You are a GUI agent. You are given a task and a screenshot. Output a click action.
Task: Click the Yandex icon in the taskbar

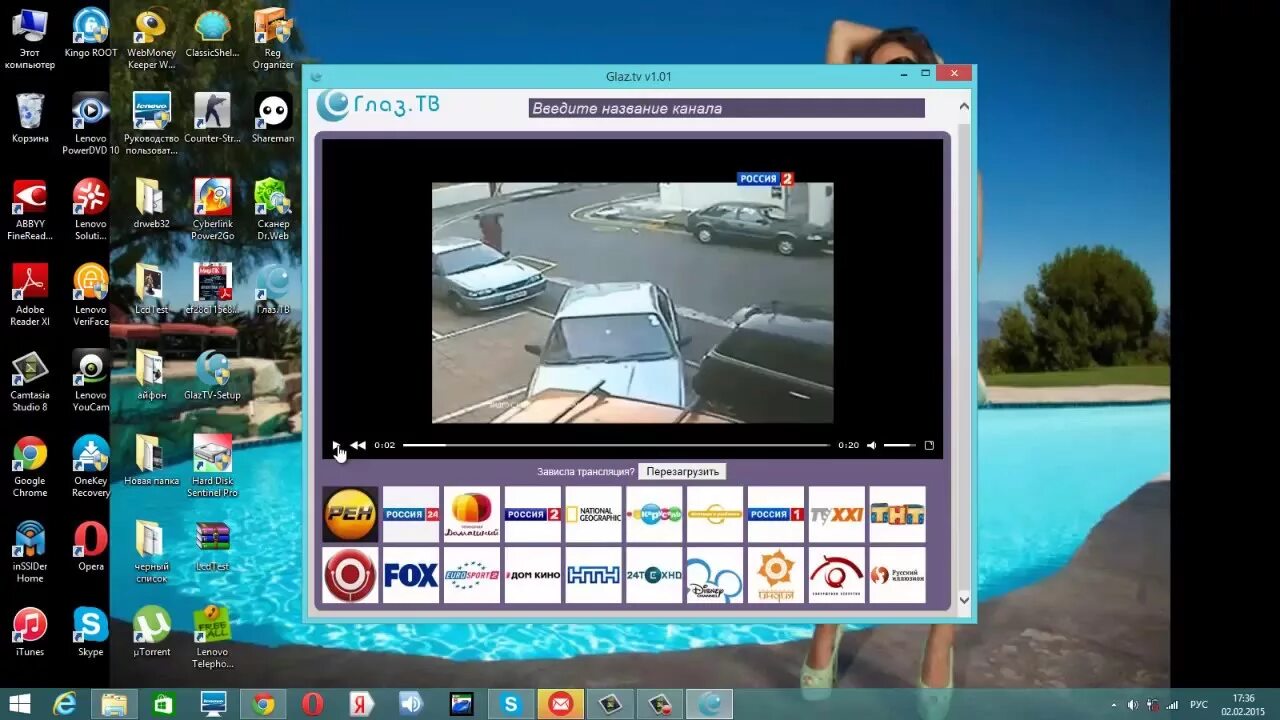362,704
